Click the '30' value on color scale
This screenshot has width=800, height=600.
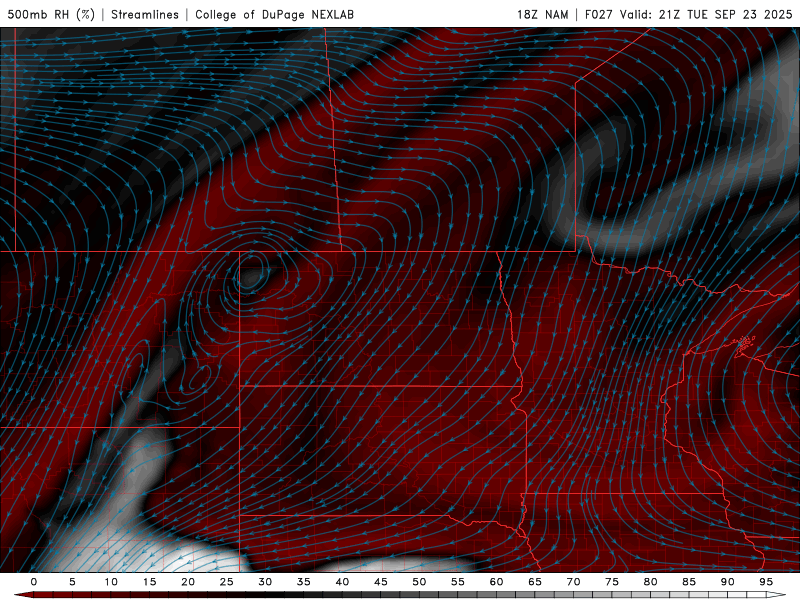point(265,582)
